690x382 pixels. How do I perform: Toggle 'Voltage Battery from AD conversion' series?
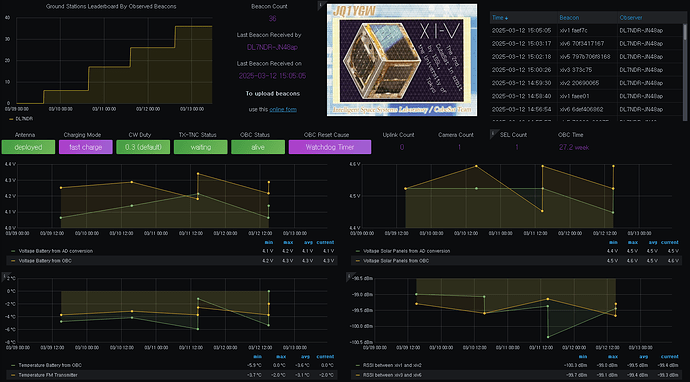56,251
